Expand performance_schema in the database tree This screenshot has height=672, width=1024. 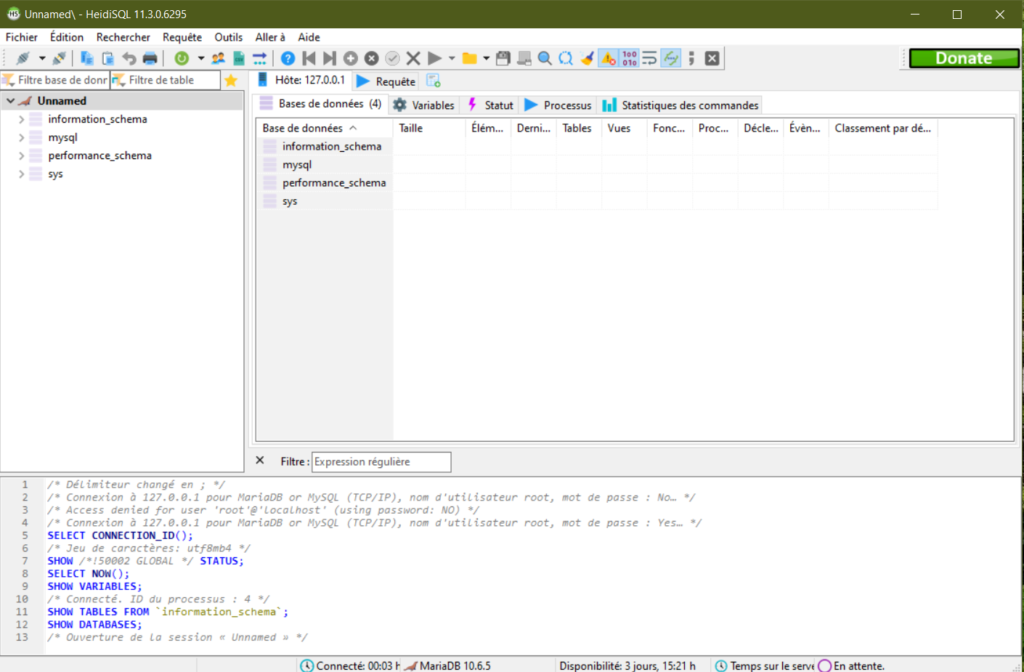(22, 156)
